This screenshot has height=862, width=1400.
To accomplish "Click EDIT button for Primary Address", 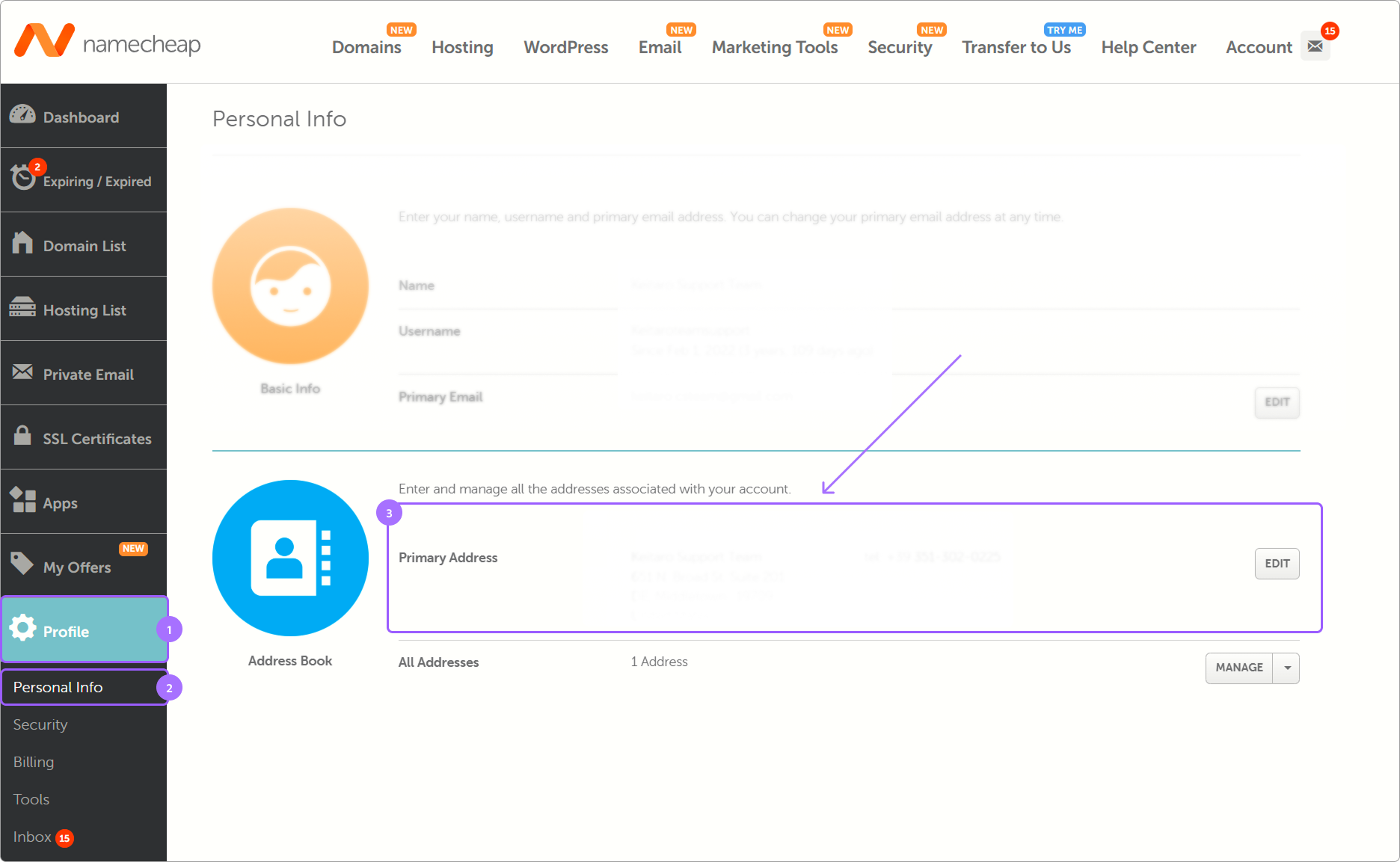I will coord(1277,564).
